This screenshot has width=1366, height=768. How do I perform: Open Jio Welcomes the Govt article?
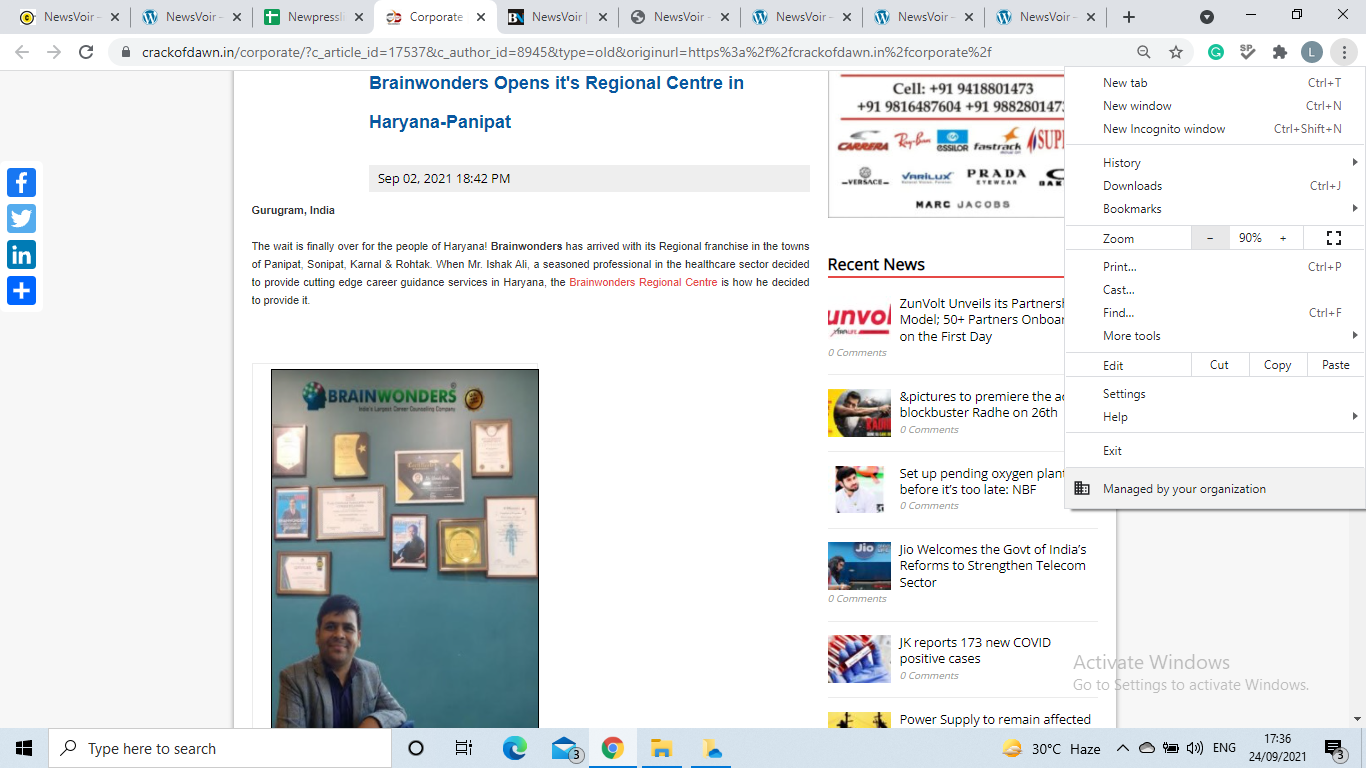[992, 566]
